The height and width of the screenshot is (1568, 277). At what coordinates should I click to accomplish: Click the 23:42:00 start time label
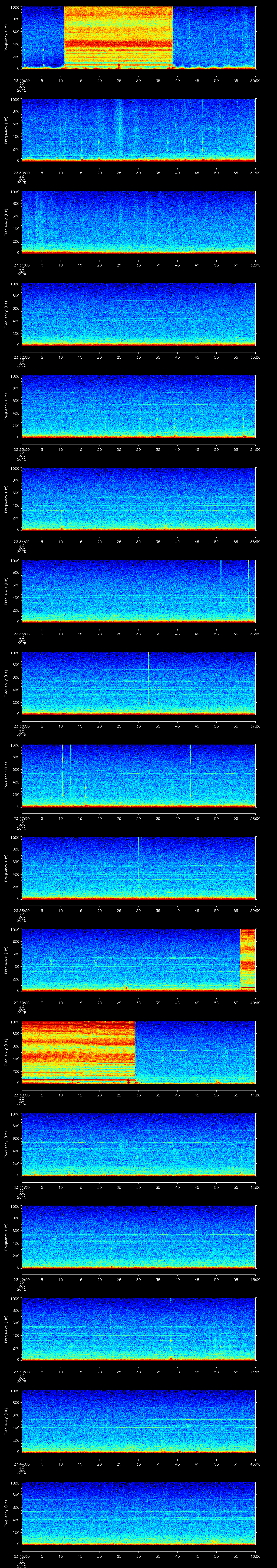click(21, 1279)
